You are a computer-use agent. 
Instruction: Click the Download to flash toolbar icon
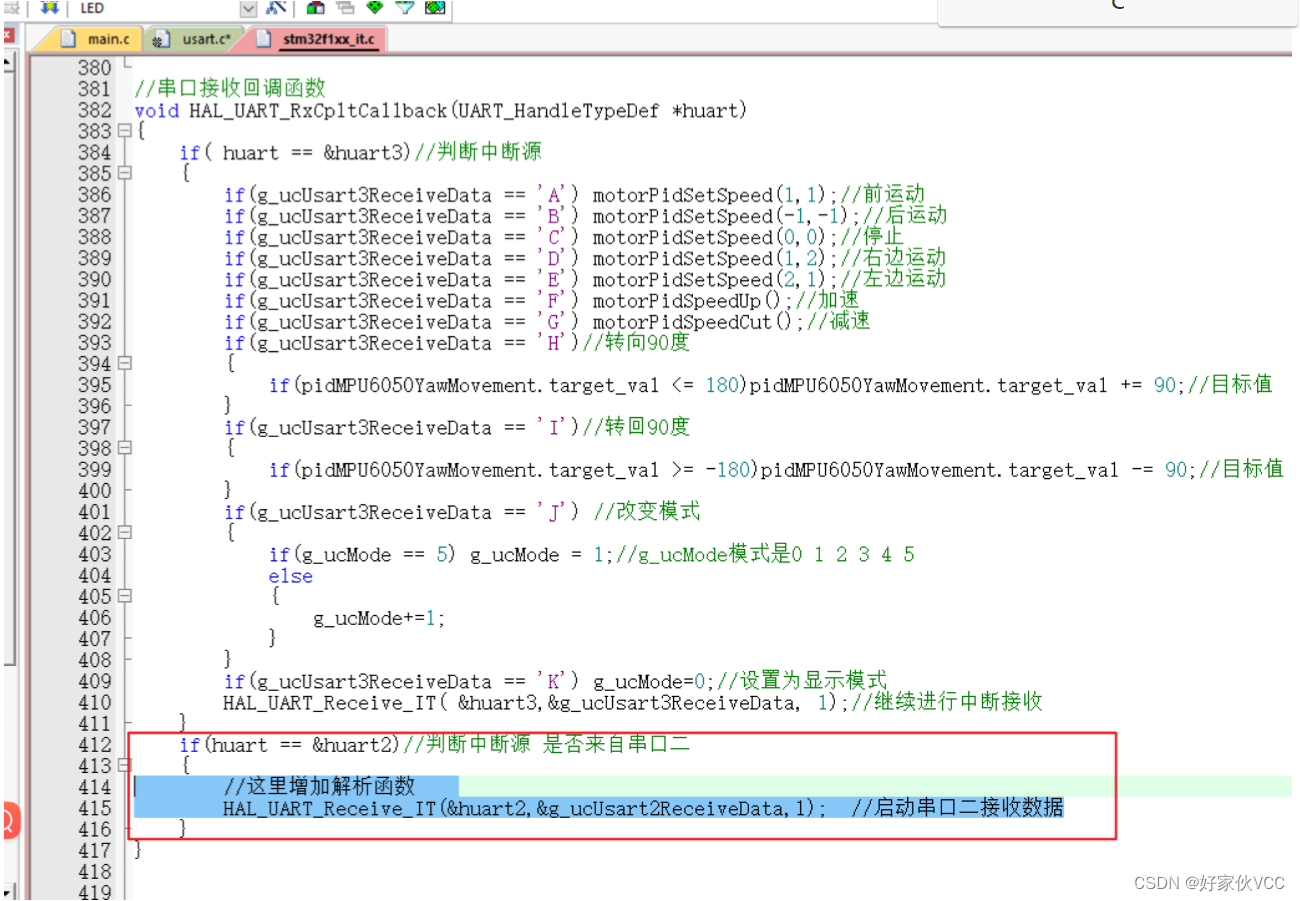pos(48,8)
